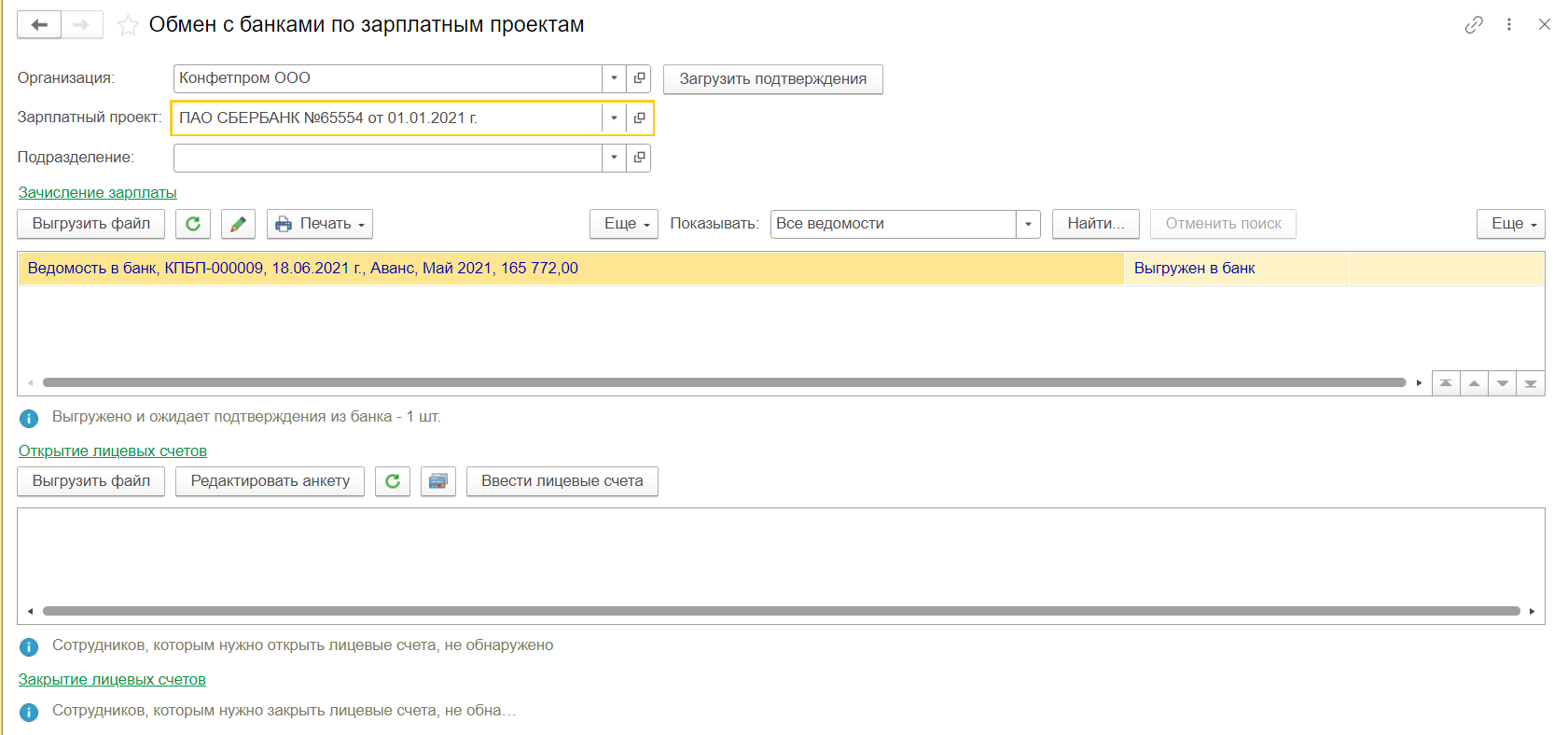Click account opening scrollbar right arrow
1568x735 pixels.
coord(1532,611)
